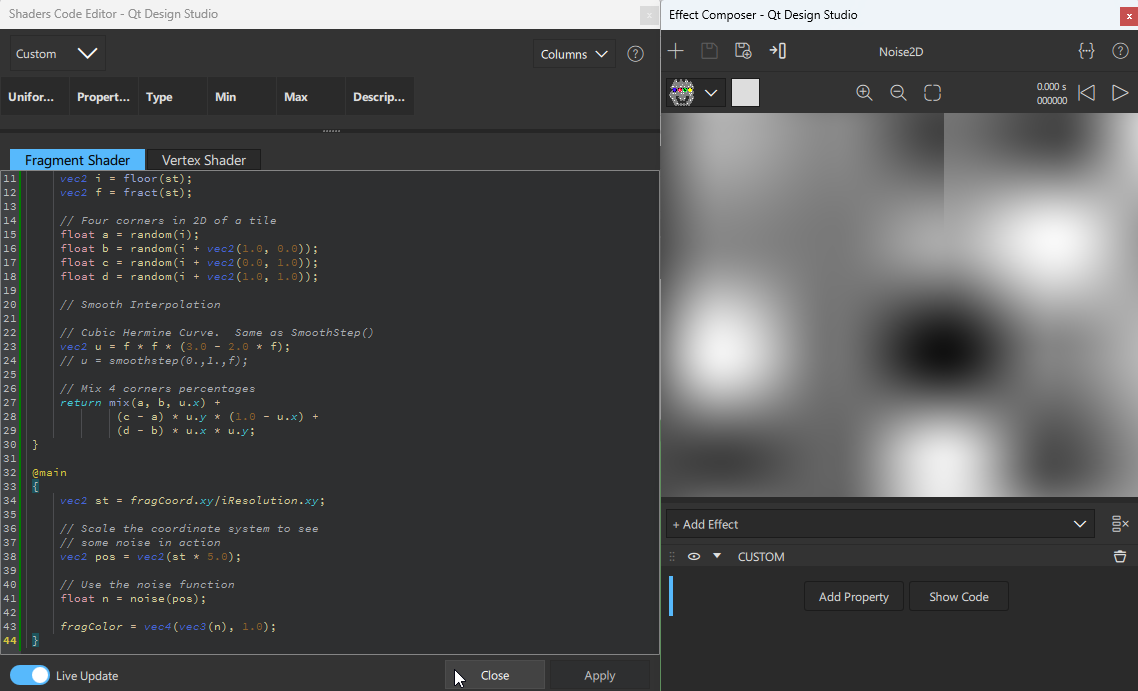Create a new composition with the plus icon
The width and height of the screenshot is (1138, 691).
[676, 50]
